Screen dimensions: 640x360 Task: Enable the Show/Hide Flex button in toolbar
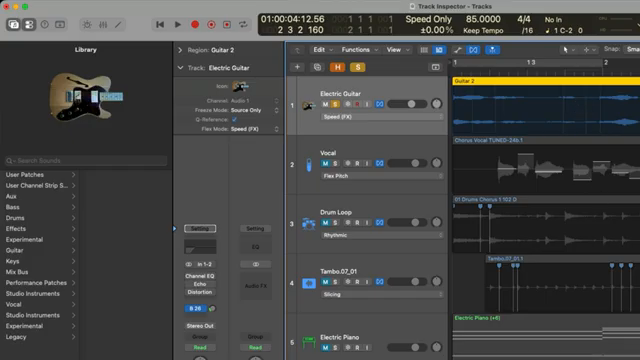coord(473,50)
